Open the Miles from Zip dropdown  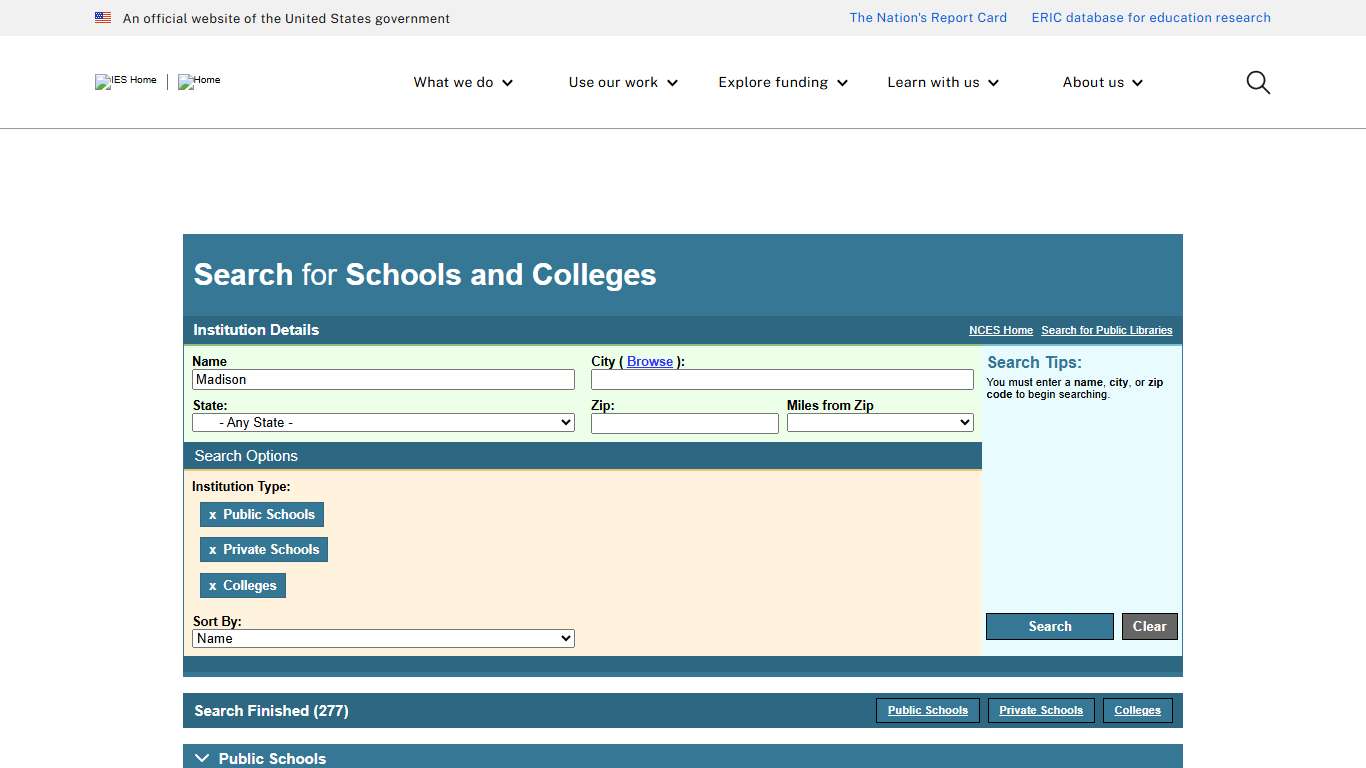[879, 422]
